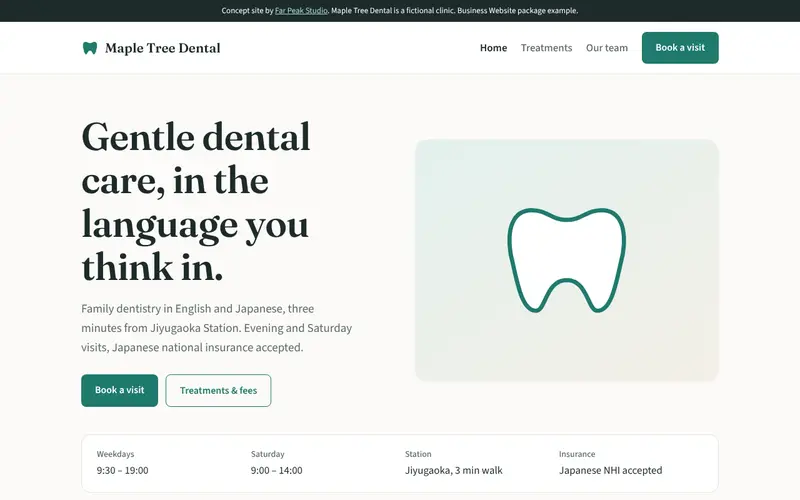Click Book a visit in the header
This screenshot has width=800, height=500.
tap(680, 48)
